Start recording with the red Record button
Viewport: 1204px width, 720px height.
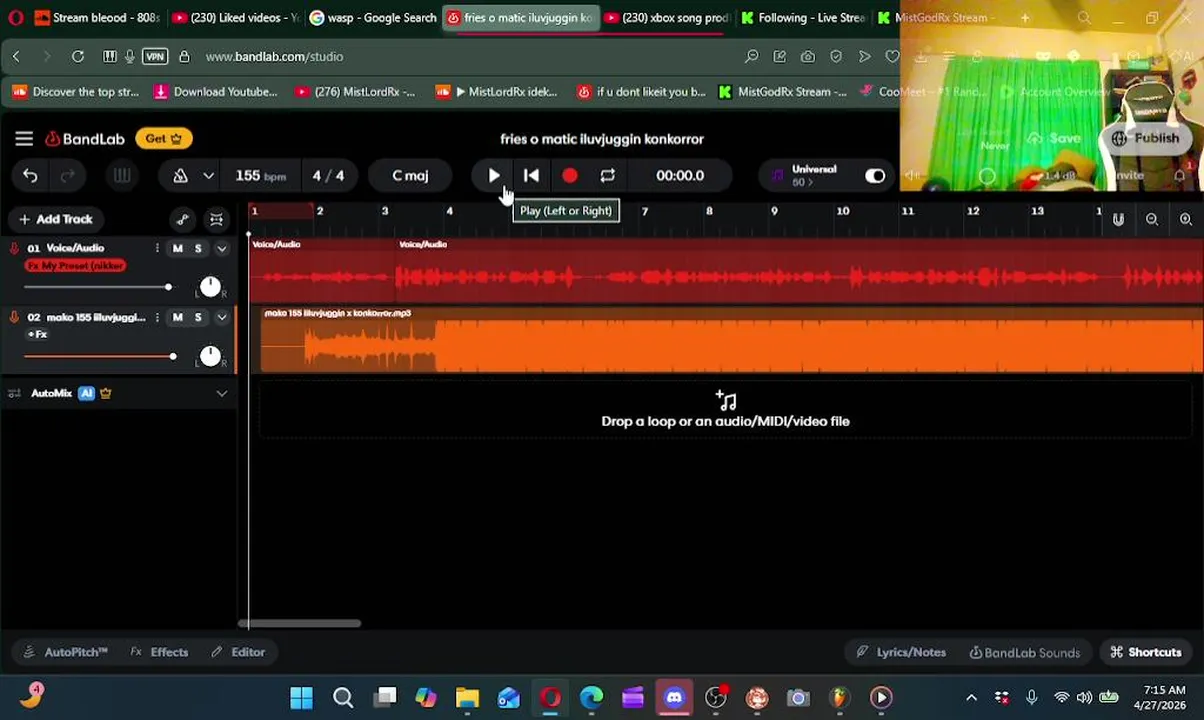point(569,176)
